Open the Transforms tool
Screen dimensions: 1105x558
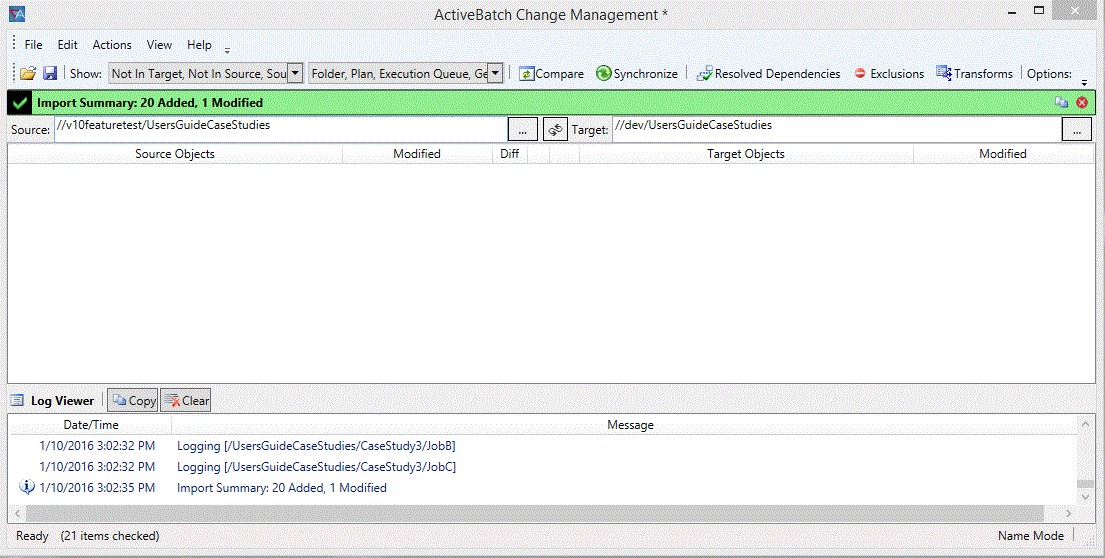pos(974,73)
